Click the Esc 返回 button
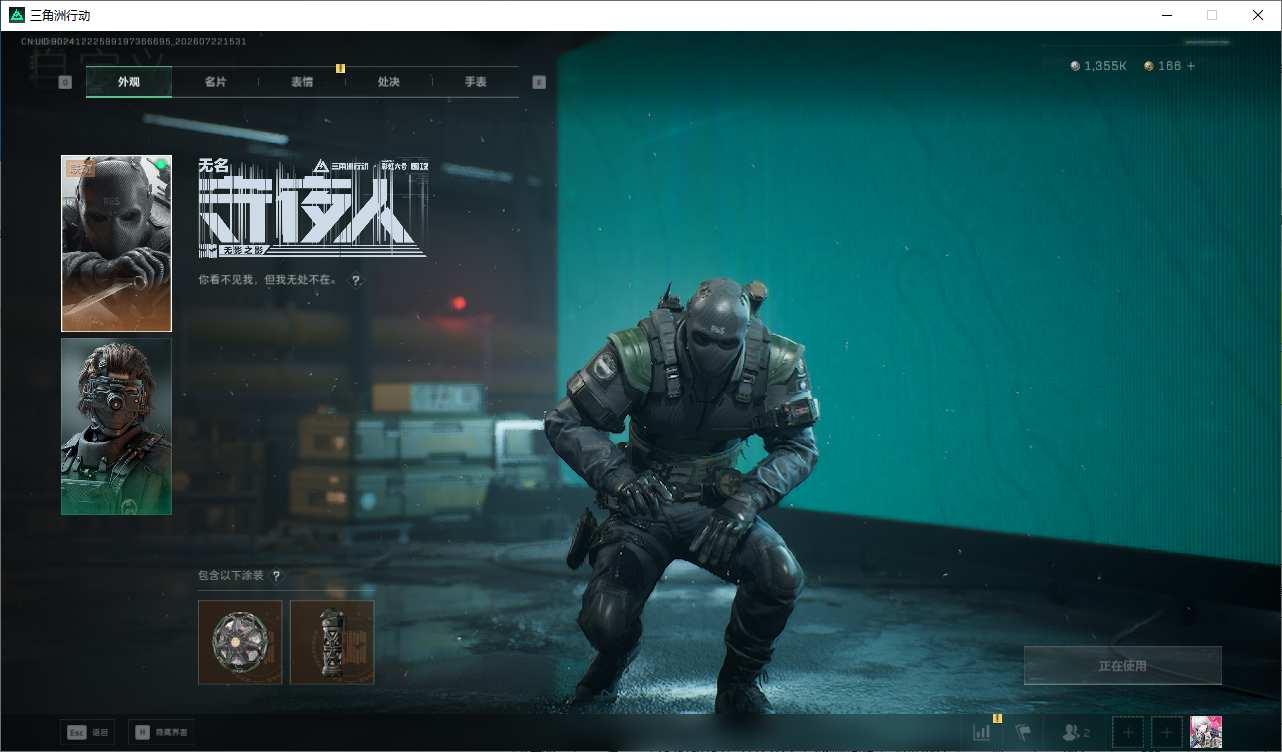The width and height of the screenshot is (1282, 752). click(87, 733)
